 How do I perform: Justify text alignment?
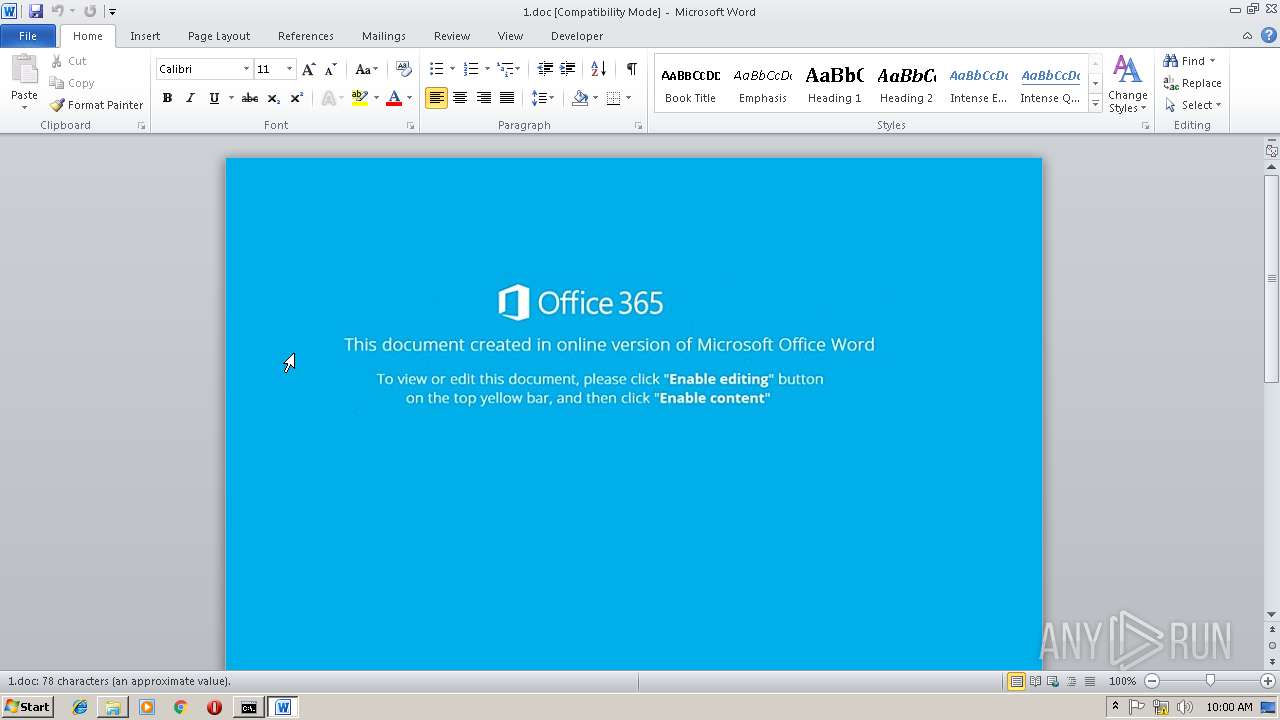(x=507, y=98)
